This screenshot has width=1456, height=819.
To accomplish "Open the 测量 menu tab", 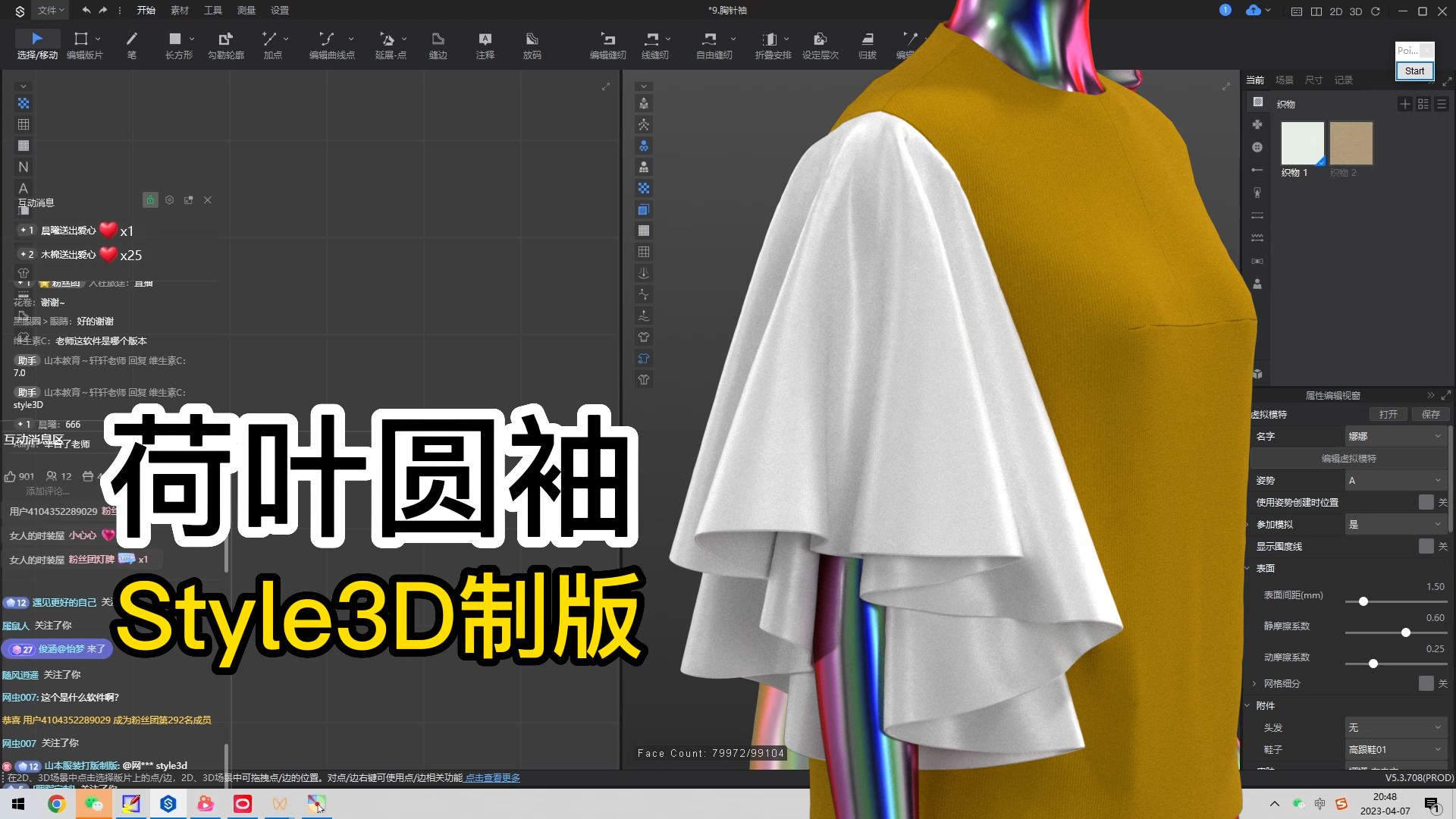I will tap(246, 11).
